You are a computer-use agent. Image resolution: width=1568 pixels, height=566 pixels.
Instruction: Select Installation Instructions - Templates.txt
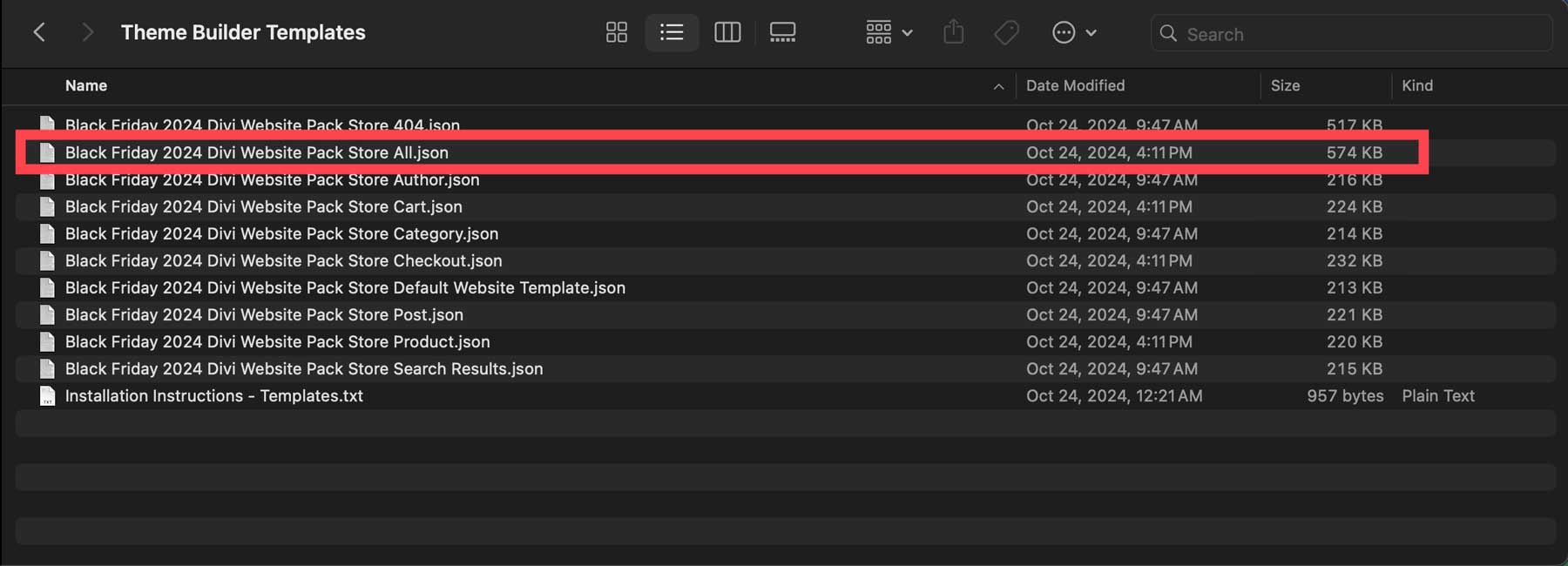point(213,395)
